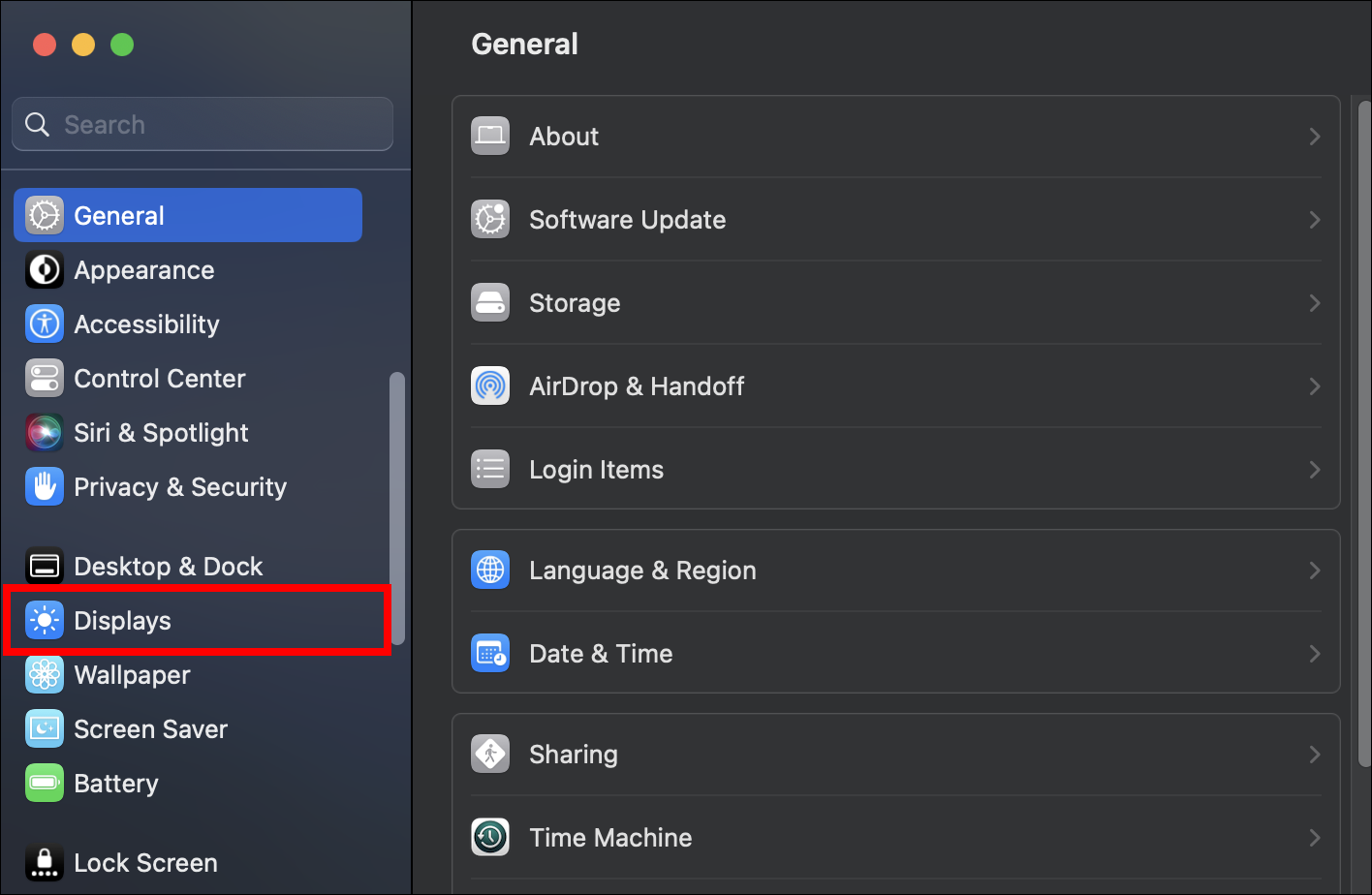Click the sidebar vertical scrollbar
This screenshot has height=895, width=1372.
(396, 509)
